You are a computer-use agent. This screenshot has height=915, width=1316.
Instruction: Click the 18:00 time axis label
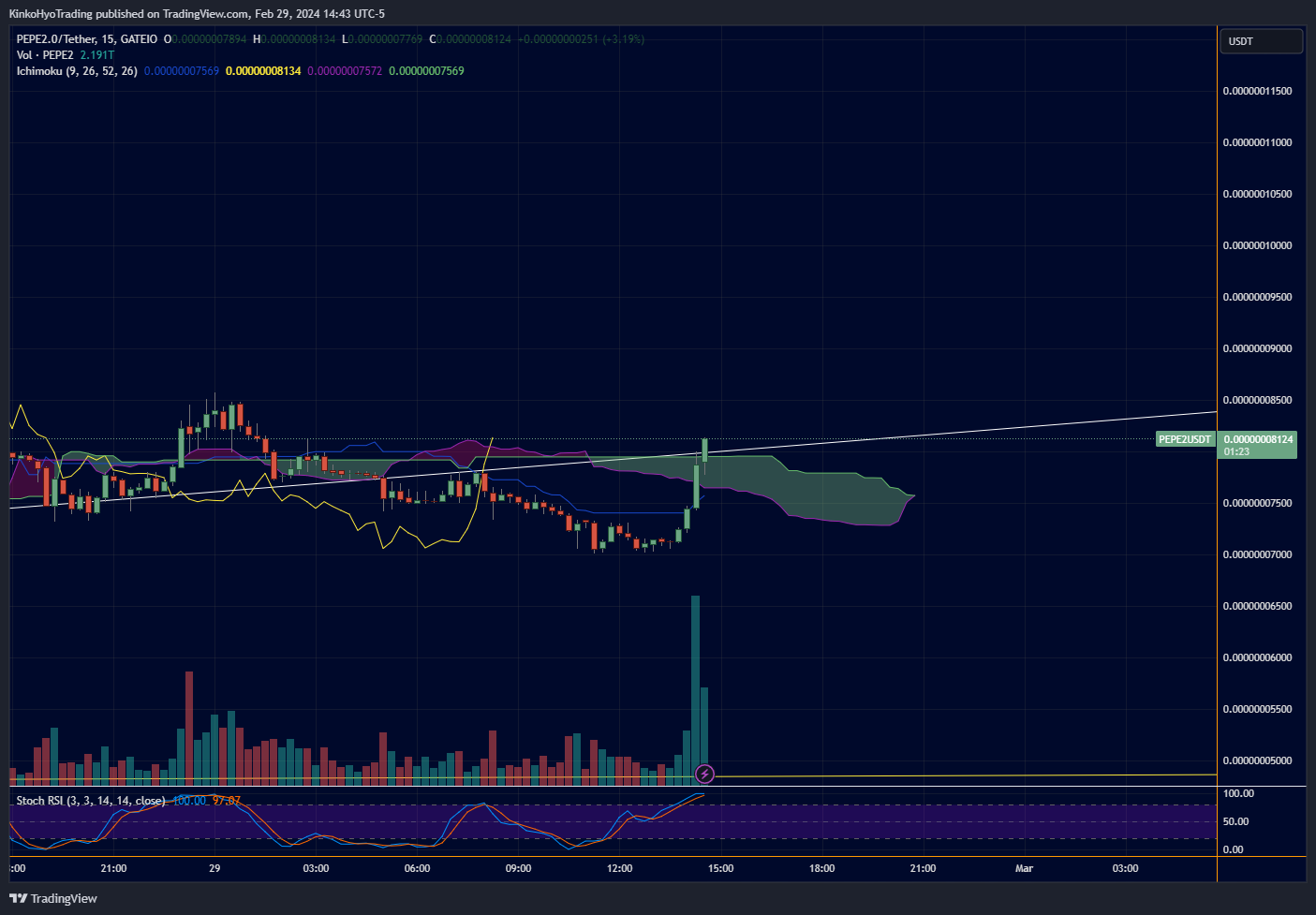821,868
